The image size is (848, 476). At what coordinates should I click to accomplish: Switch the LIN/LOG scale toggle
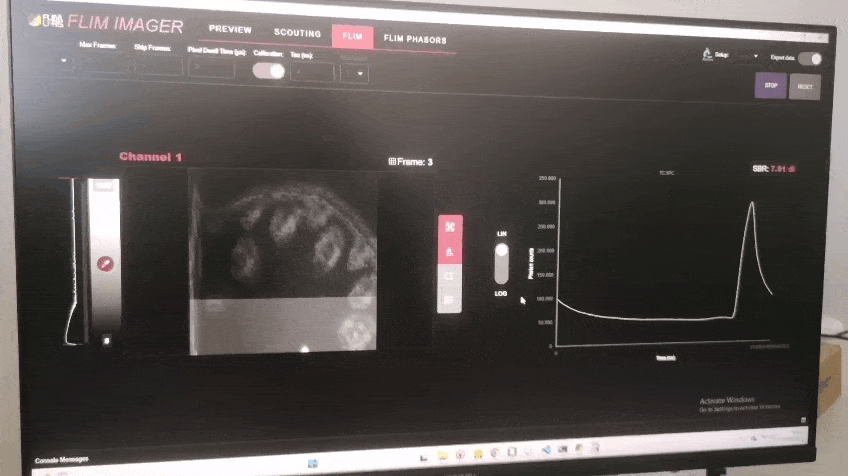(502, 263)
